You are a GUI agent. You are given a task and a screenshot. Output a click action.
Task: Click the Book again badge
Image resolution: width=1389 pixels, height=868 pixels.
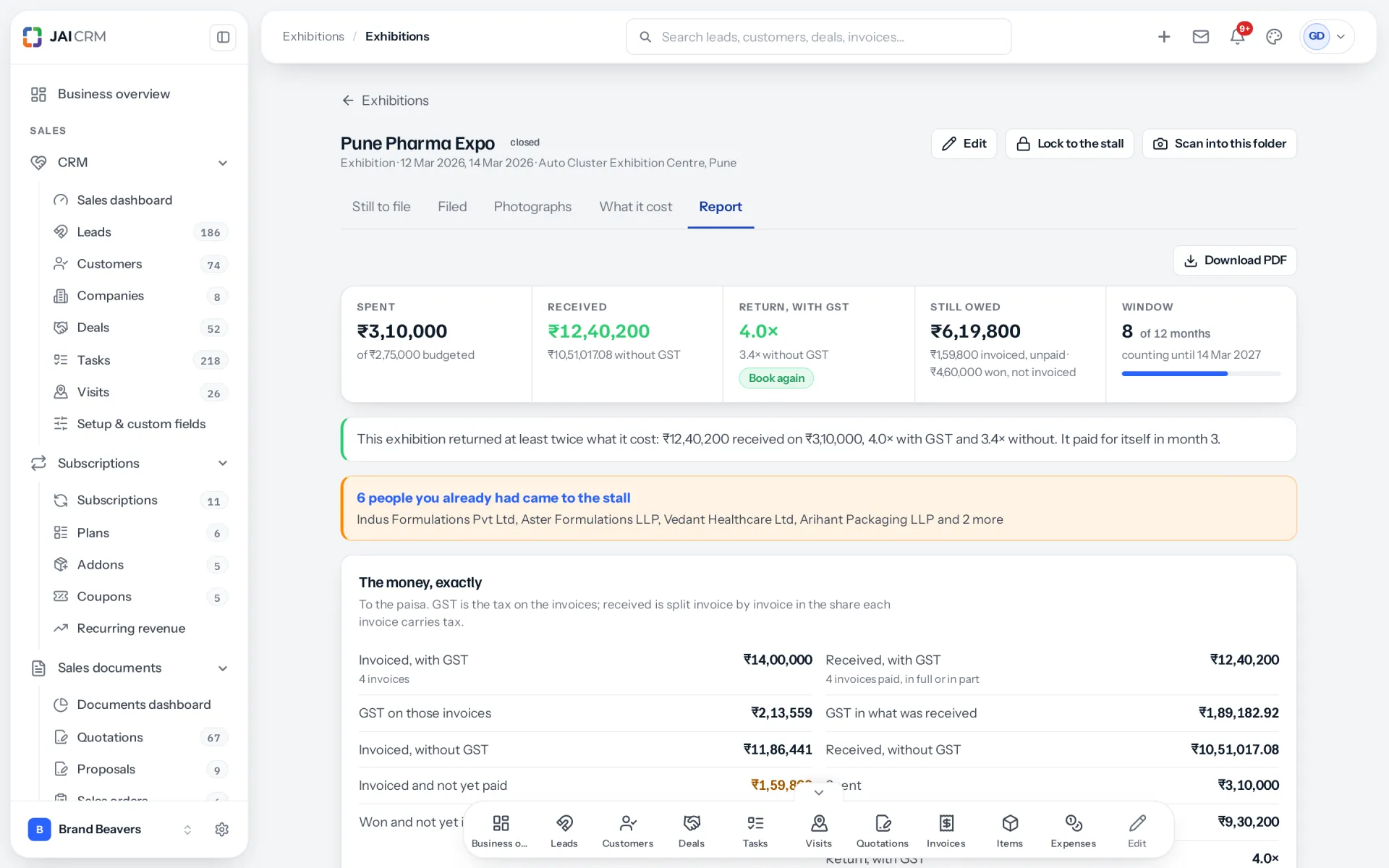tap(776, 378)
